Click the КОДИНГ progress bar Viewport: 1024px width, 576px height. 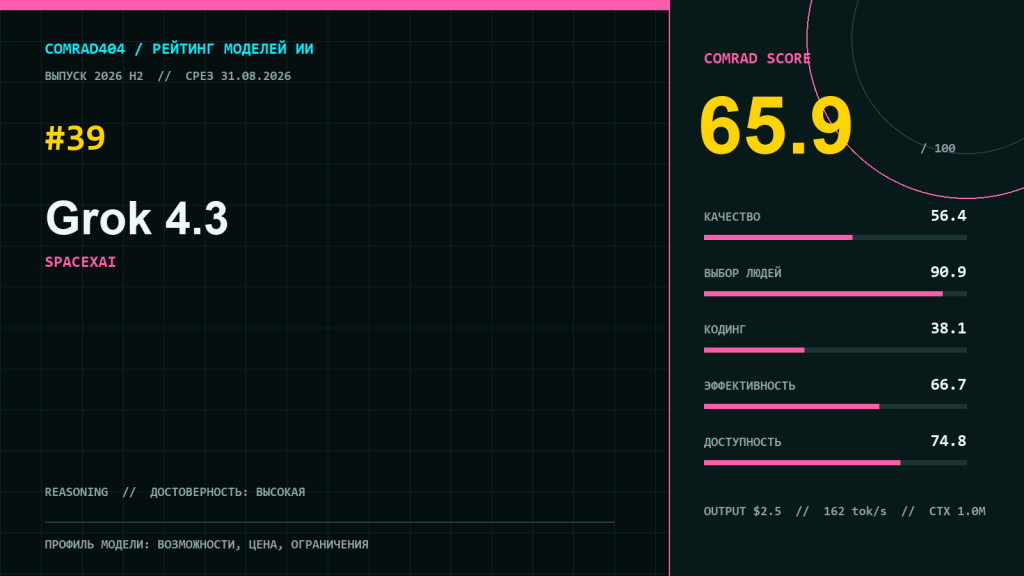click(x=835, y=350)
